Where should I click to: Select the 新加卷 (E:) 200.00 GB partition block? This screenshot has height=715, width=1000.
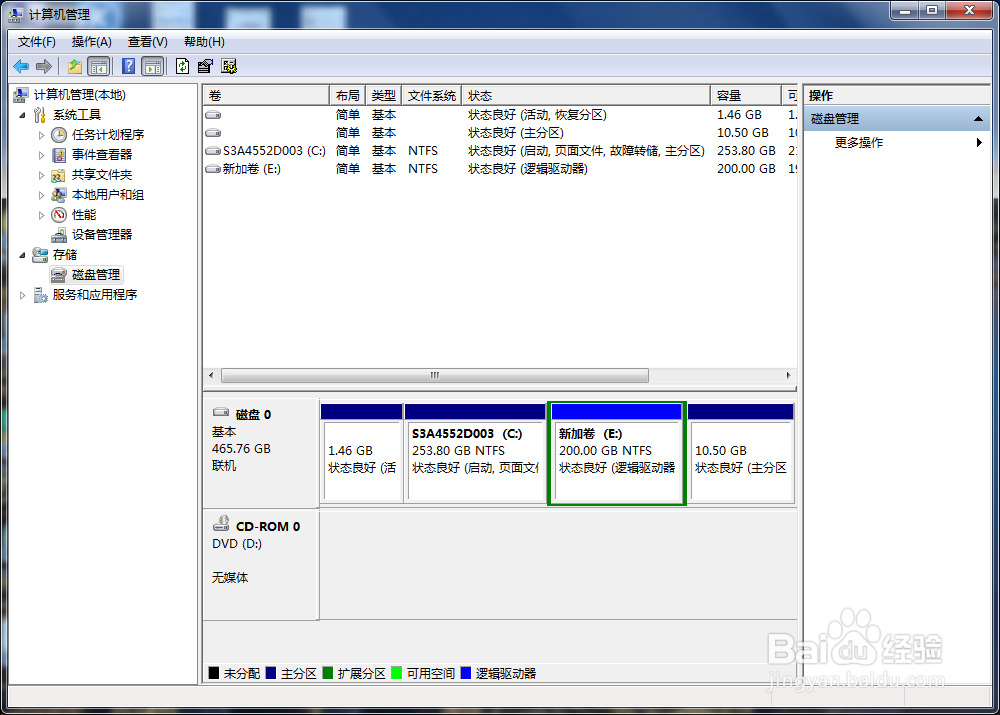[x=617, y=453]
